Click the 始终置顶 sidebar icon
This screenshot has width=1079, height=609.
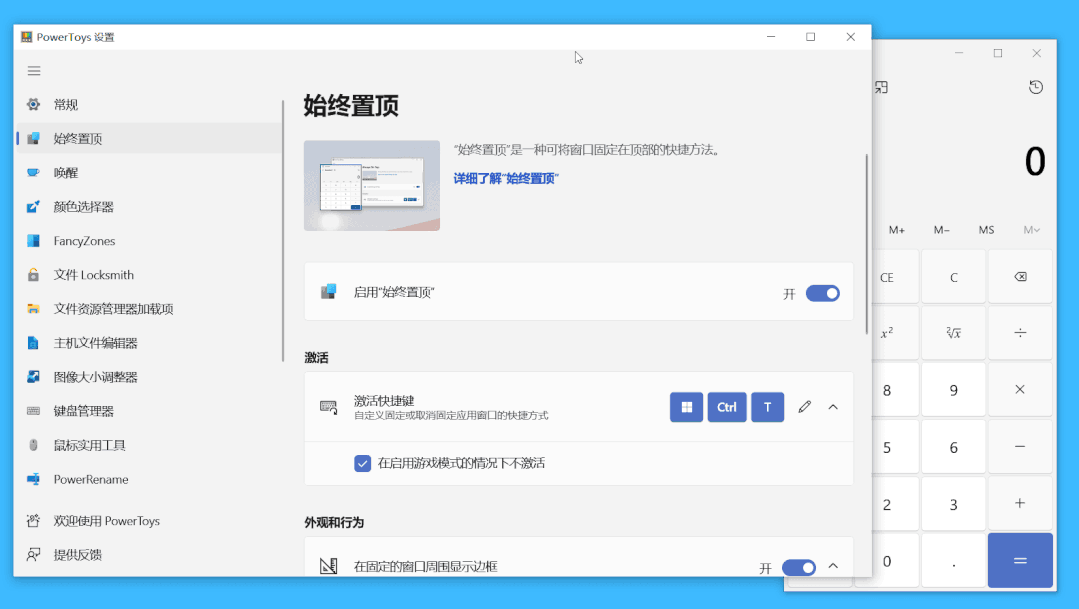click(33, 138)
